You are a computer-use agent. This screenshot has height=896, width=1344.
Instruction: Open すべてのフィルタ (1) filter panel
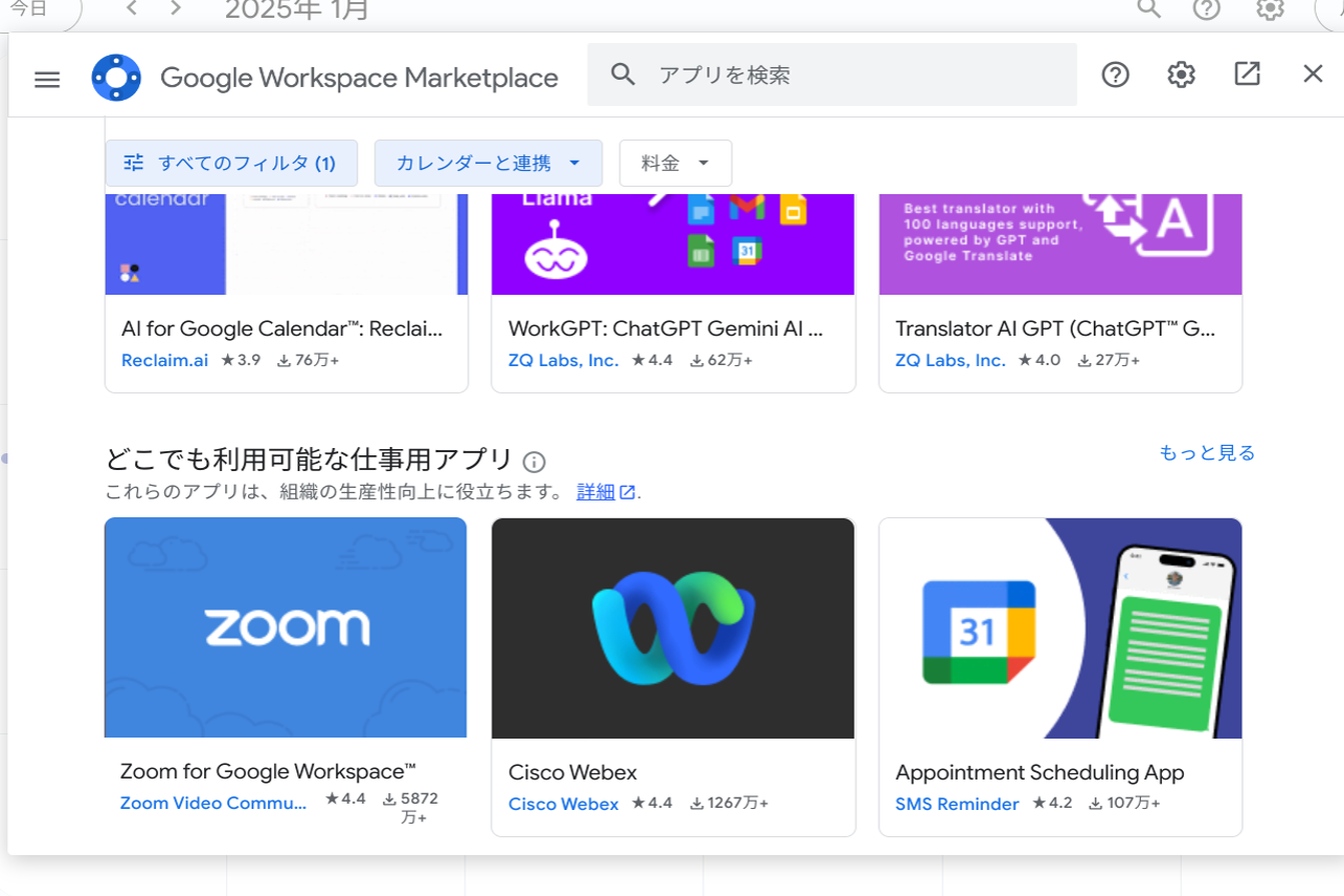tap(231, 163)
